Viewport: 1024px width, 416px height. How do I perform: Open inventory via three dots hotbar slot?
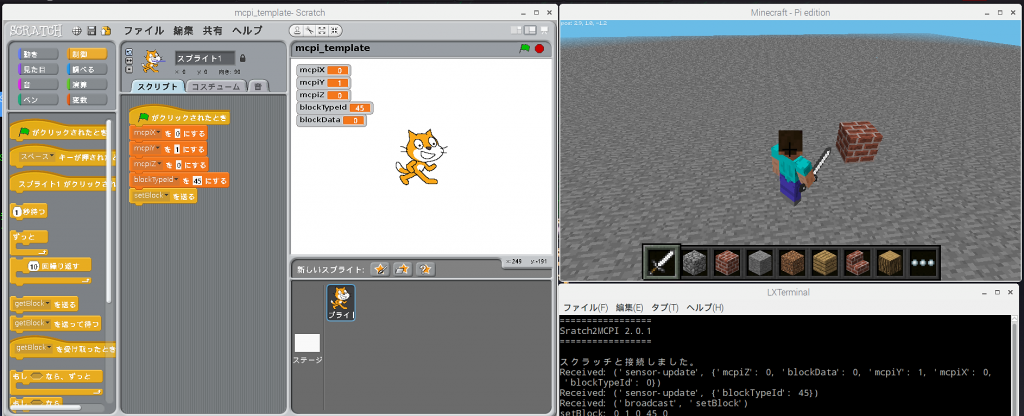tap(922, 263)
